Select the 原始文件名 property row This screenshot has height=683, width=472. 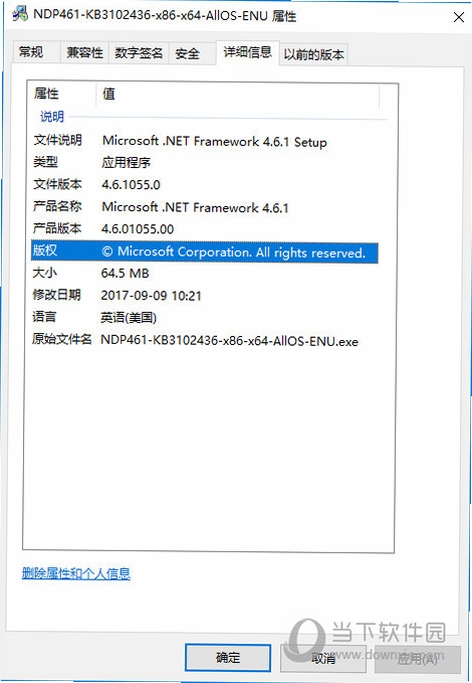[205, 340]
